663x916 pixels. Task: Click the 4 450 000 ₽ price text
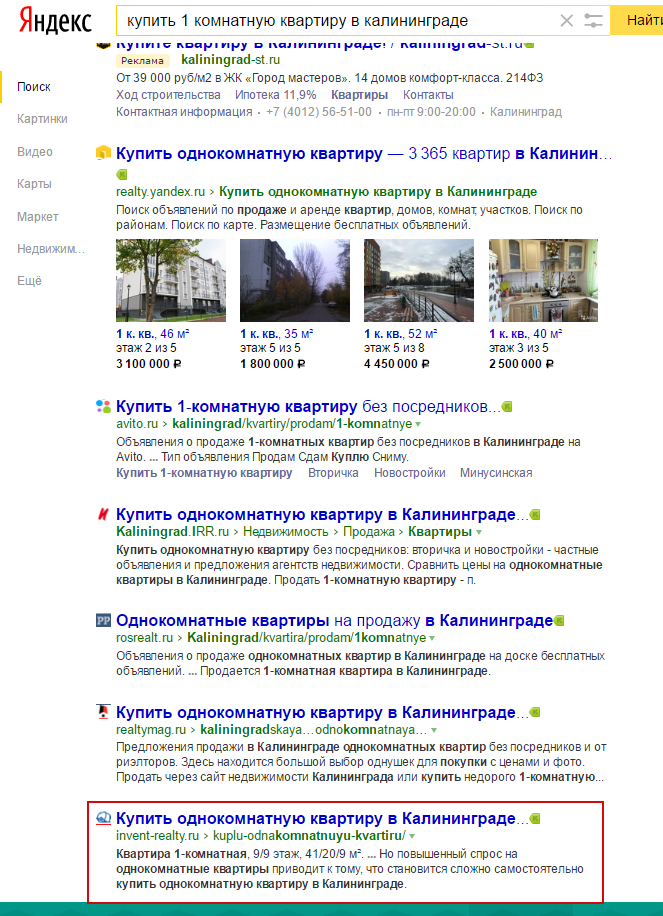[x=397, y=364]
